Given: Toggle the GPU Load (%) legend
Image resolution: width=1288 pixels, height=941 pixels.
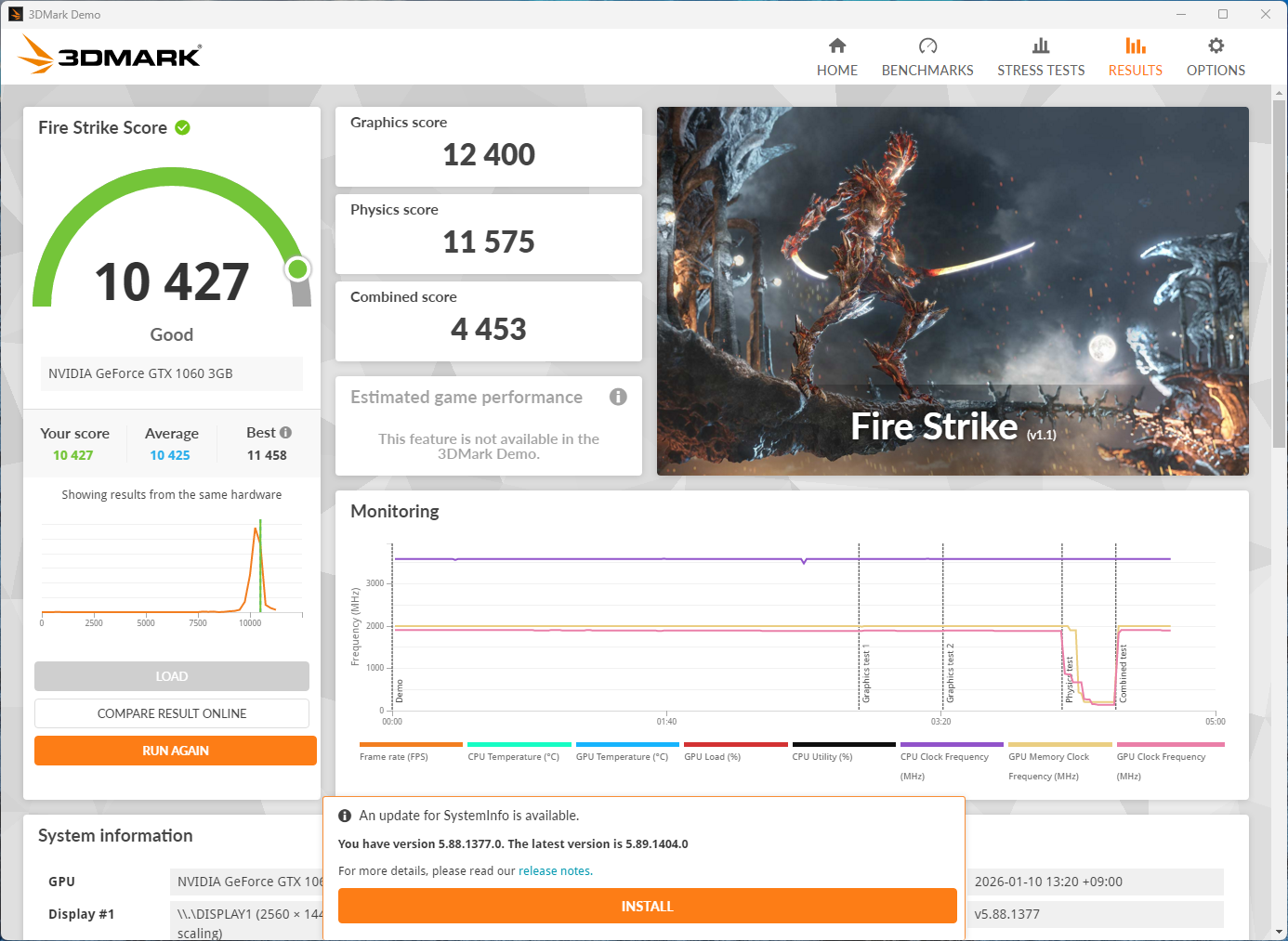Looking at the screenshot, I should (x=735, y=751).
